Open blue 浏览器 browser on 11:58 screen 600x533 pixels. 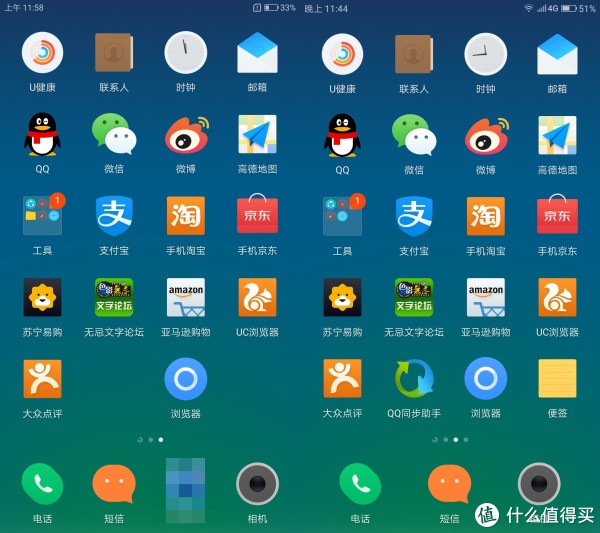186,379
